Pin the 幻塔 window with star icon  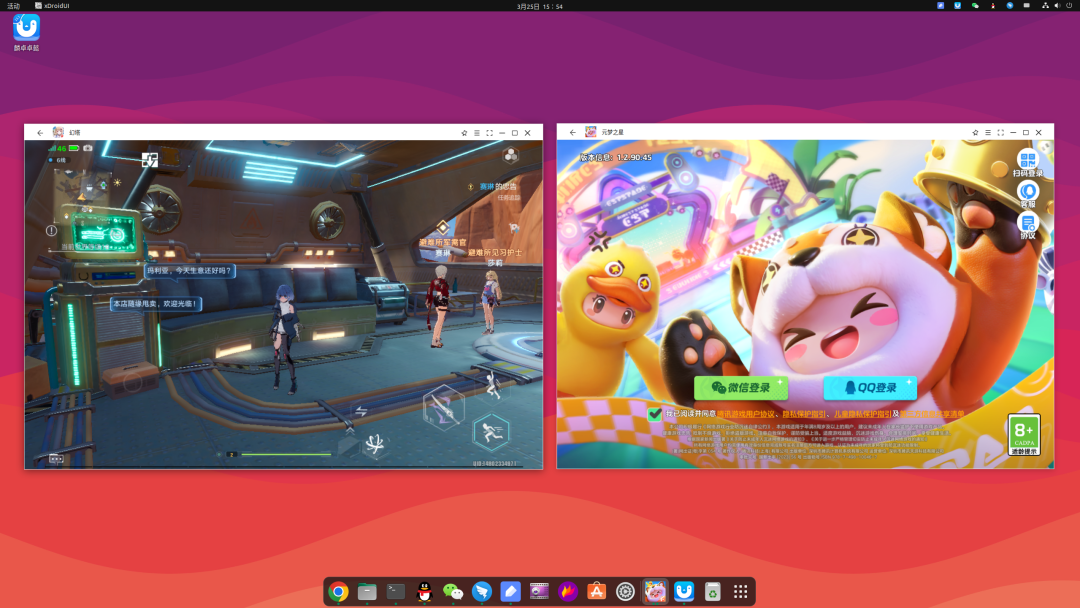(464, 133)
